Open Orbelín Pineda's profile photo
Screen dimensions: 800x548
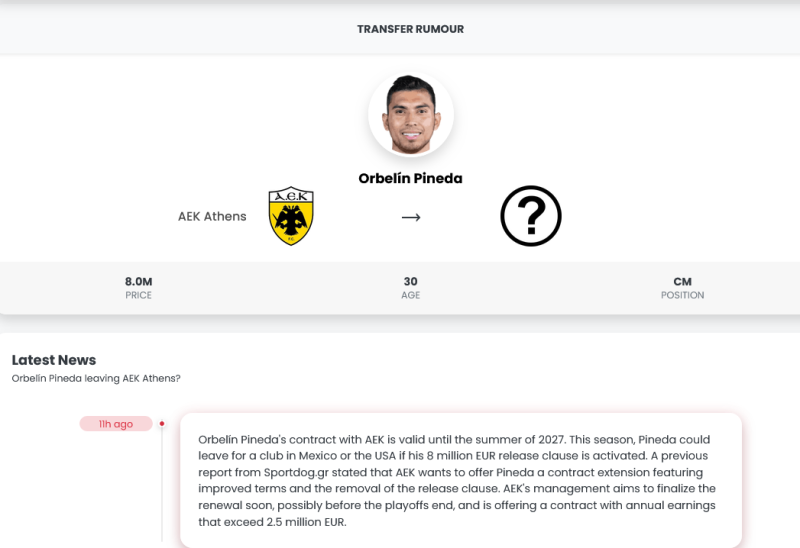click(410, 114)
